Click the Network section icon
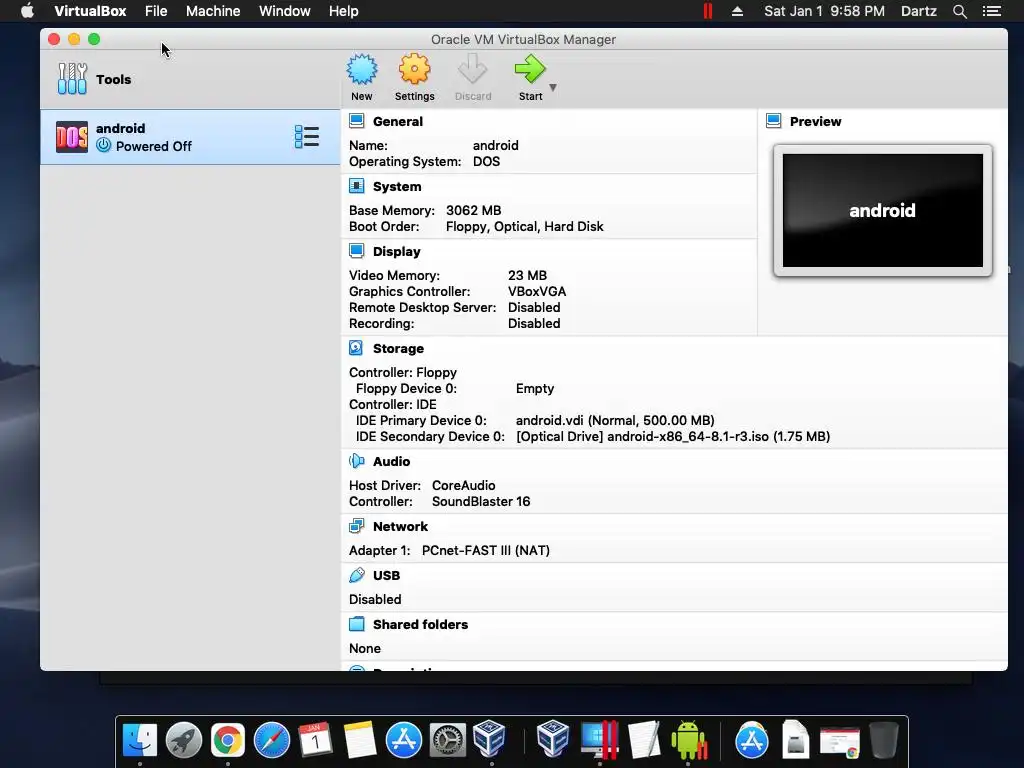Screen dimensions: 1024x768 pyautogui.click(x=357, y=526)
